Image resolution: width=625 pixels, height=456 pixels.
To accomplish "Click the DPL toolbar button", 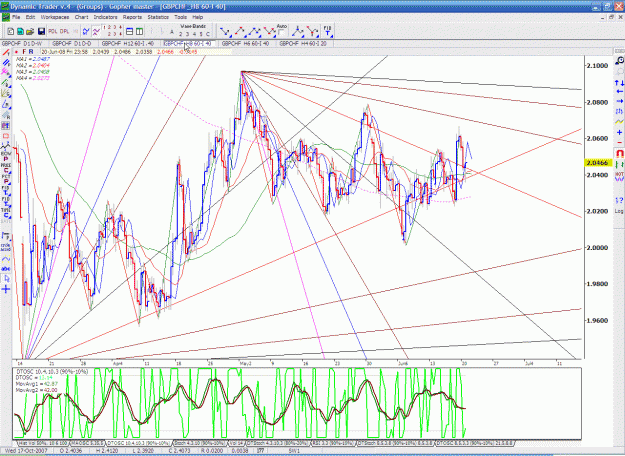I will tap(65, 31).
